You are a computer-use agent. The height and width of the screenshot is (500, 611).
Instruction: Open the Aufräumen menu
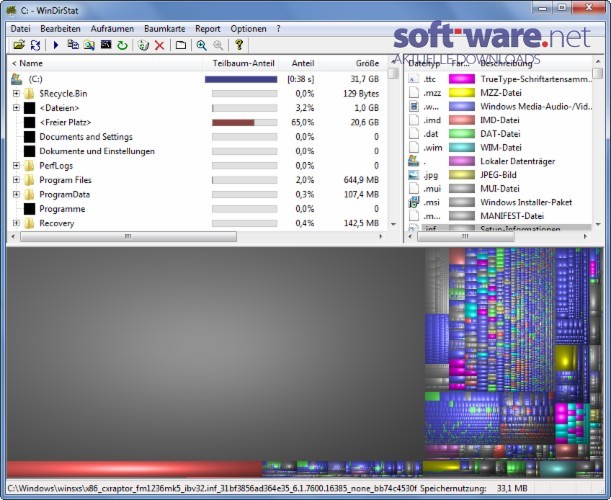(x=112, y=29)
